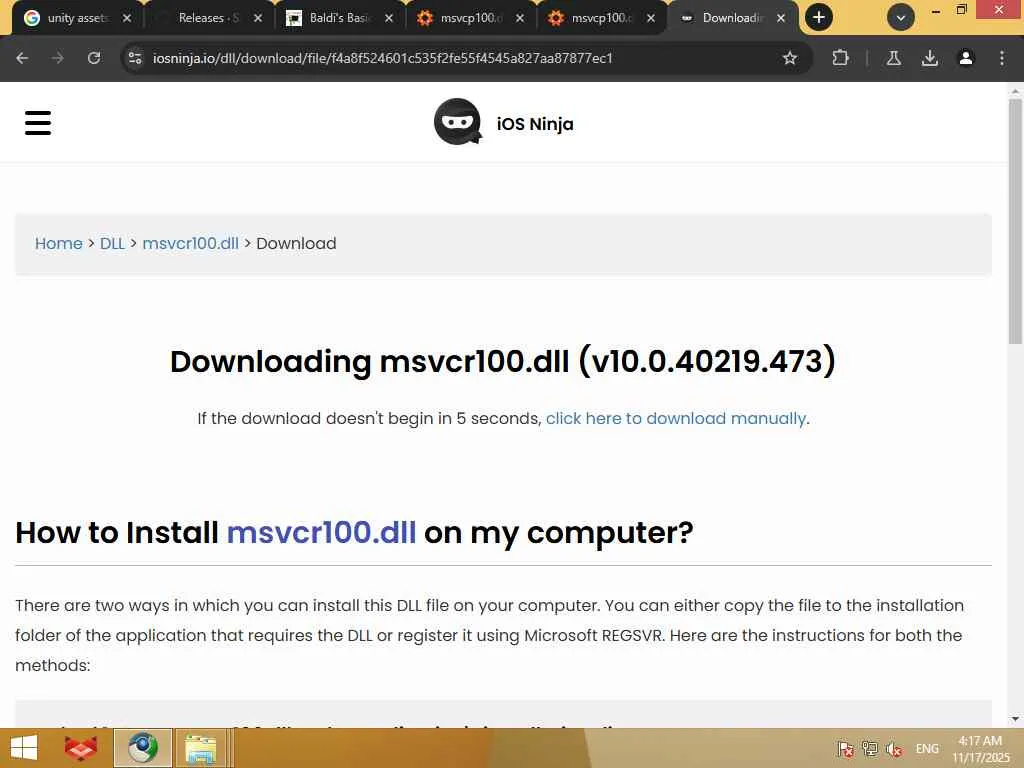Open the iOS Ninja hamburger menu
This screenshot has width=1024, height=768.
(38, 123)
